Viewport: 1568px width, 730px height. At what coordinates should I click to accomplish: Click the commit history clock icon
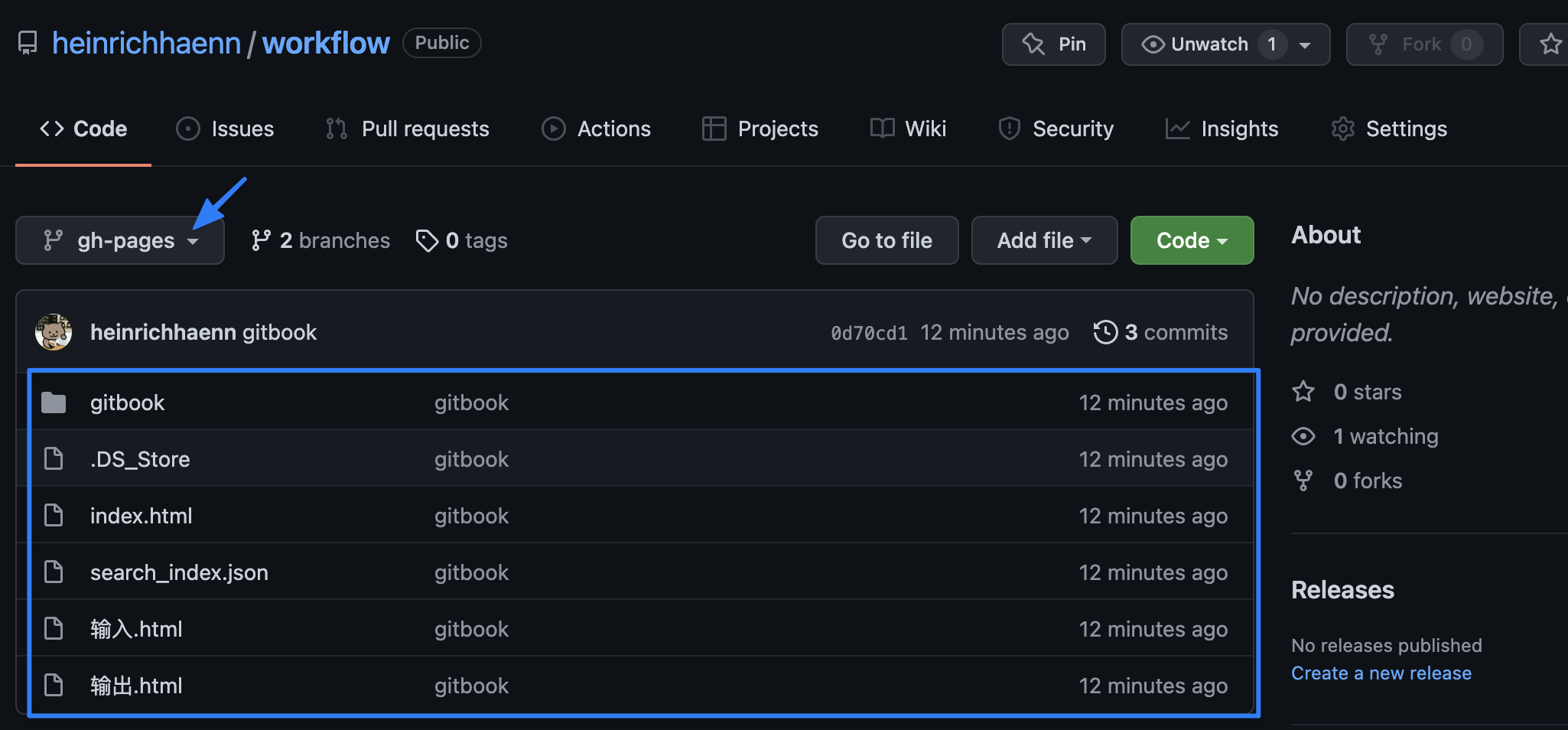1105,332
